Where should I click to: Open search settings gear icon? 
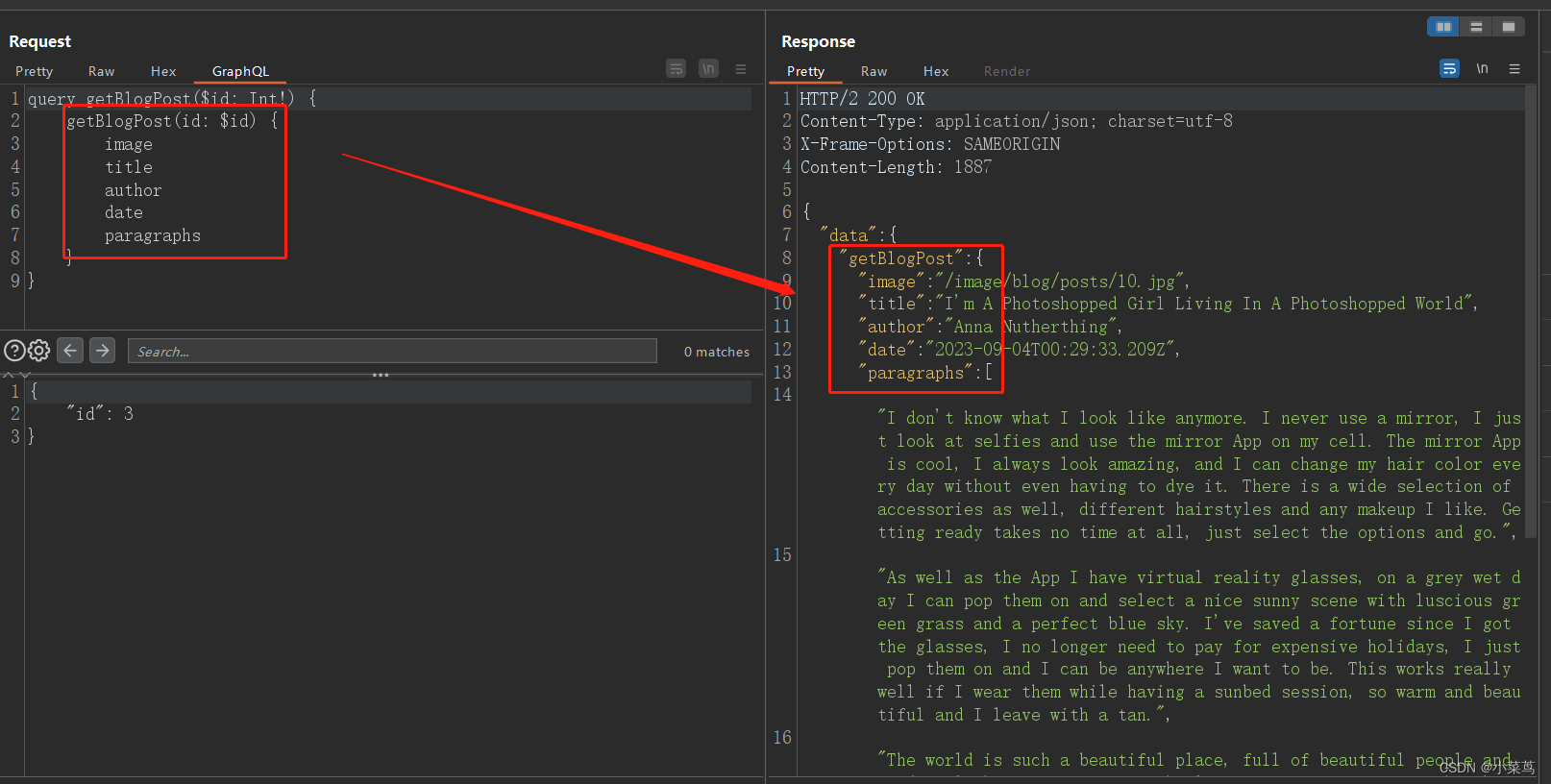tap(39, 351)
